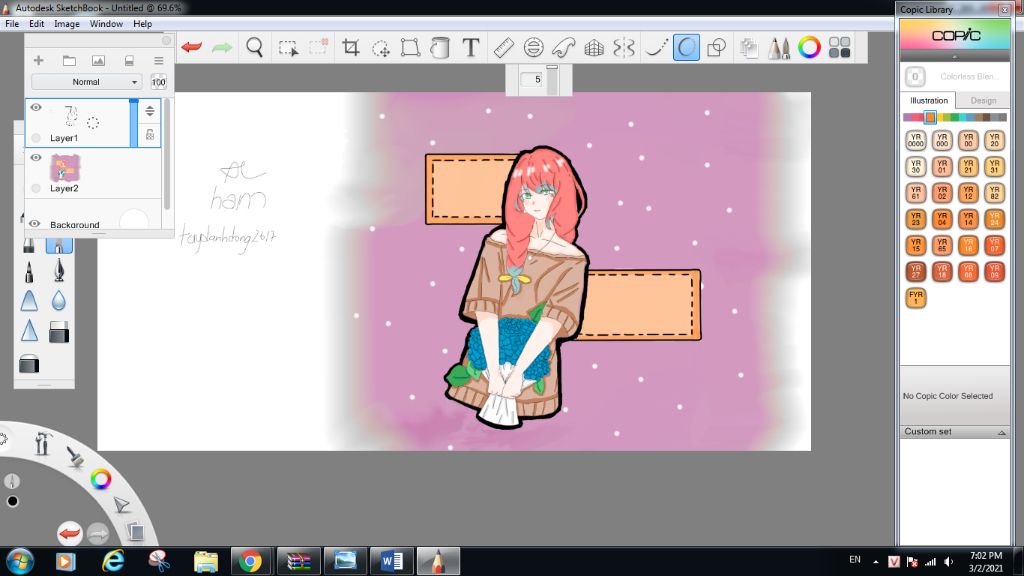Click the brush size value 5
Screen dimensions: 1024x576
(537, 80)
